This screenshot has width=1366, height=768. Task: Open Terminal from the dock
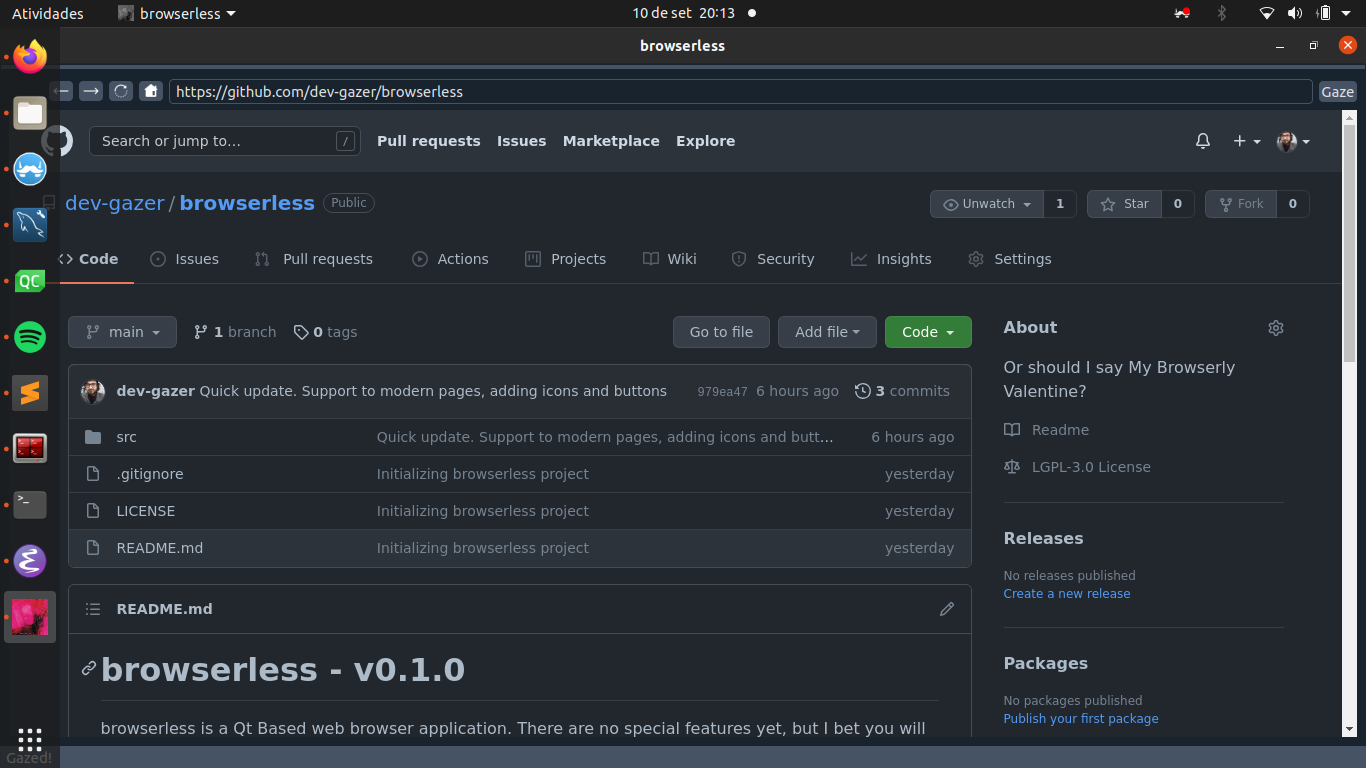pos(30,505)
